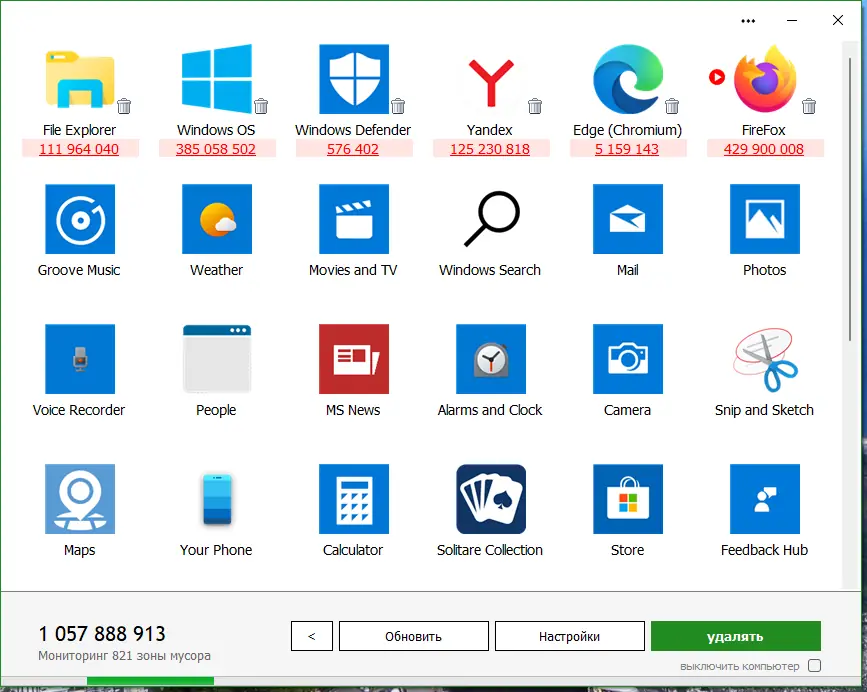The height and width of the screenshot is (692, 867).
Task: Open the FireFox size link 429 900 008
Action: (764, 149)
